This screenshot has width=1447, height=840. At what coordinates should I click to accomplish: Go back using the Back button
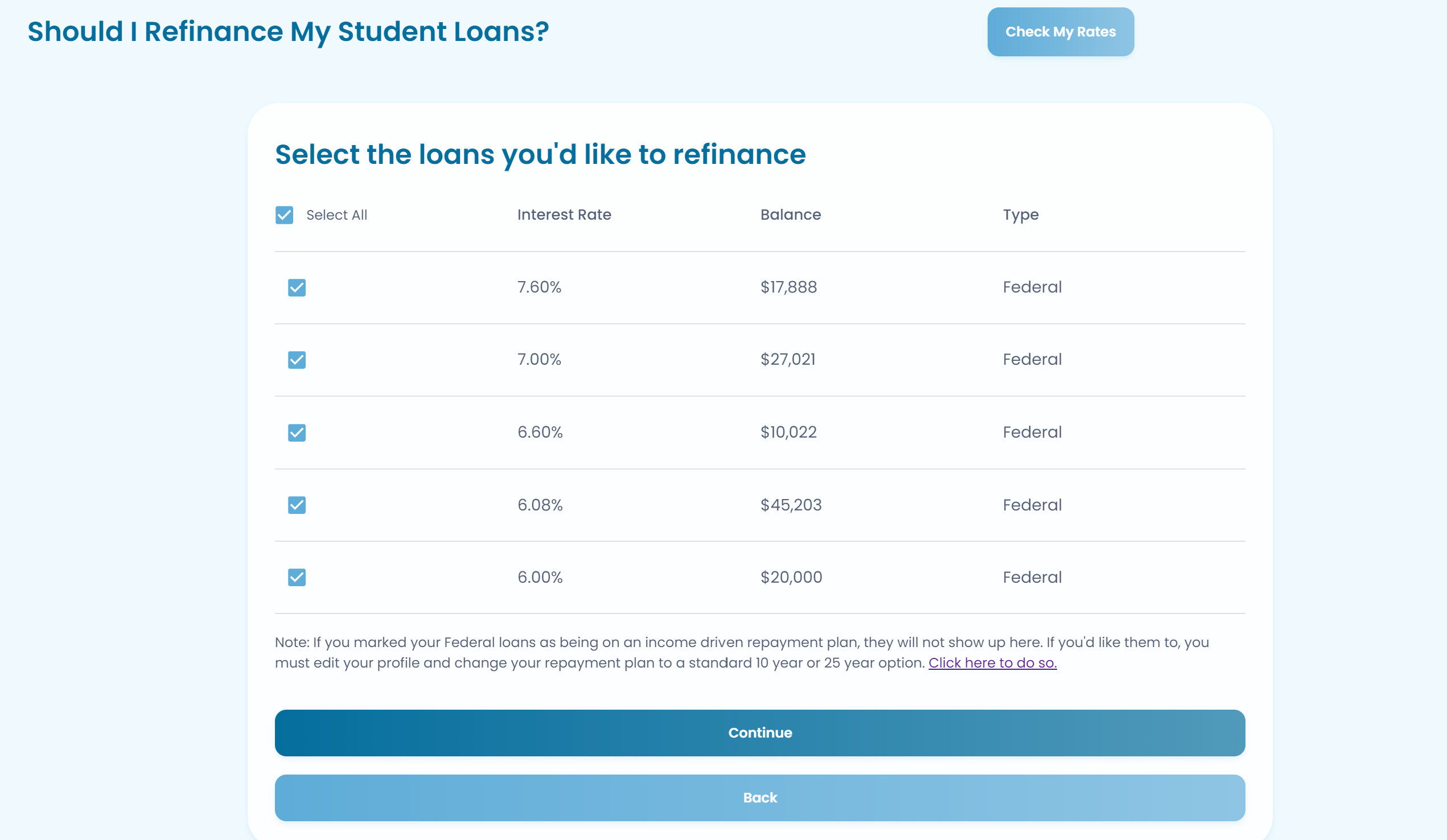coord(760,797)
